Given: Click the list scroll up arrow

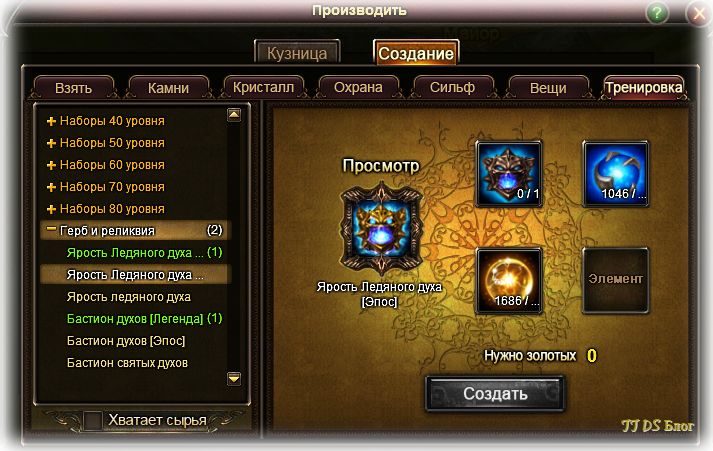Looking at the screenshot, I should [x=234, y=115].
